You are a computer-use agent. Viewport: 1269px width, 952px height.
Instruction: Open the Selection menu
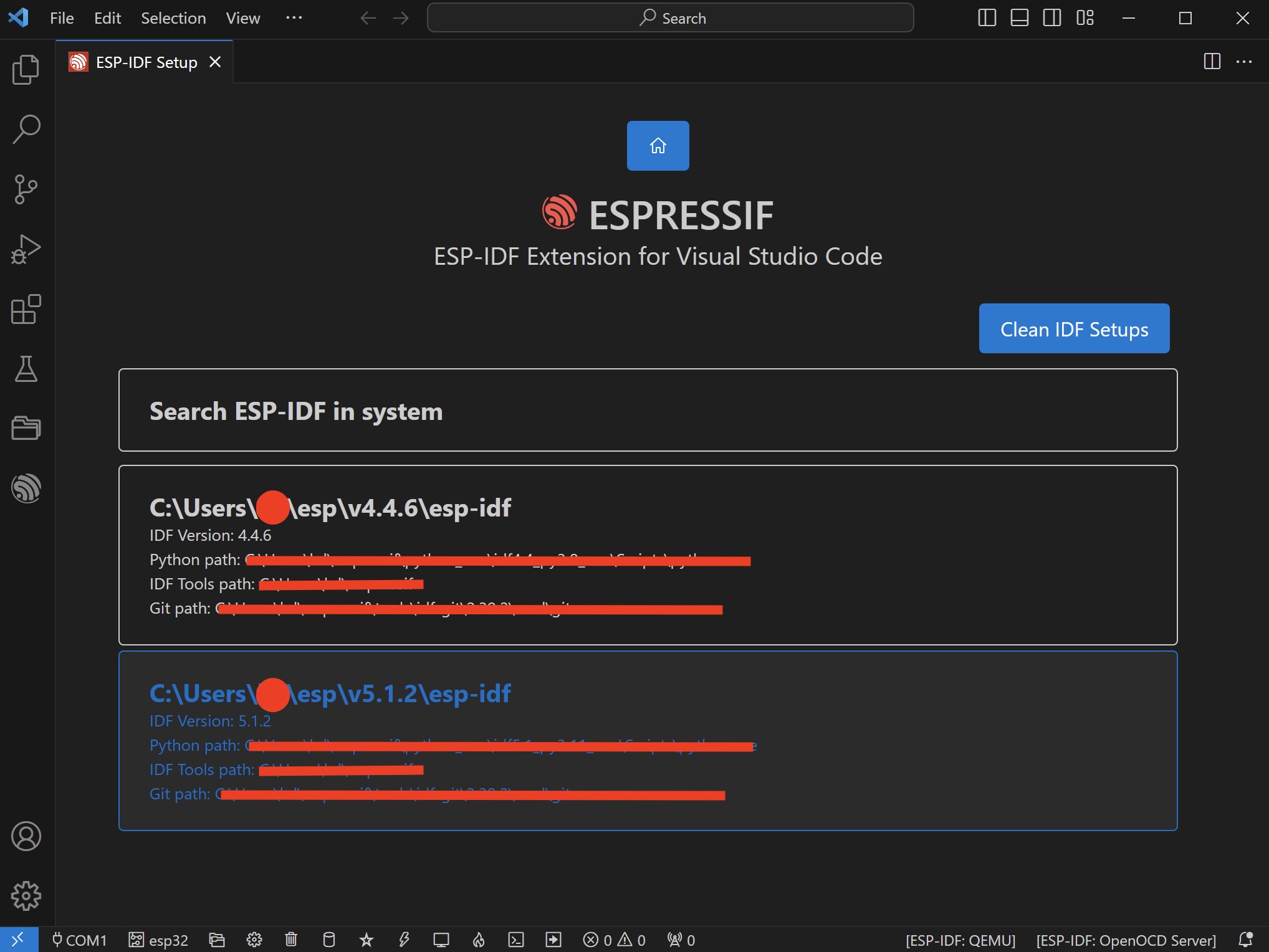(x=173, y=18)
